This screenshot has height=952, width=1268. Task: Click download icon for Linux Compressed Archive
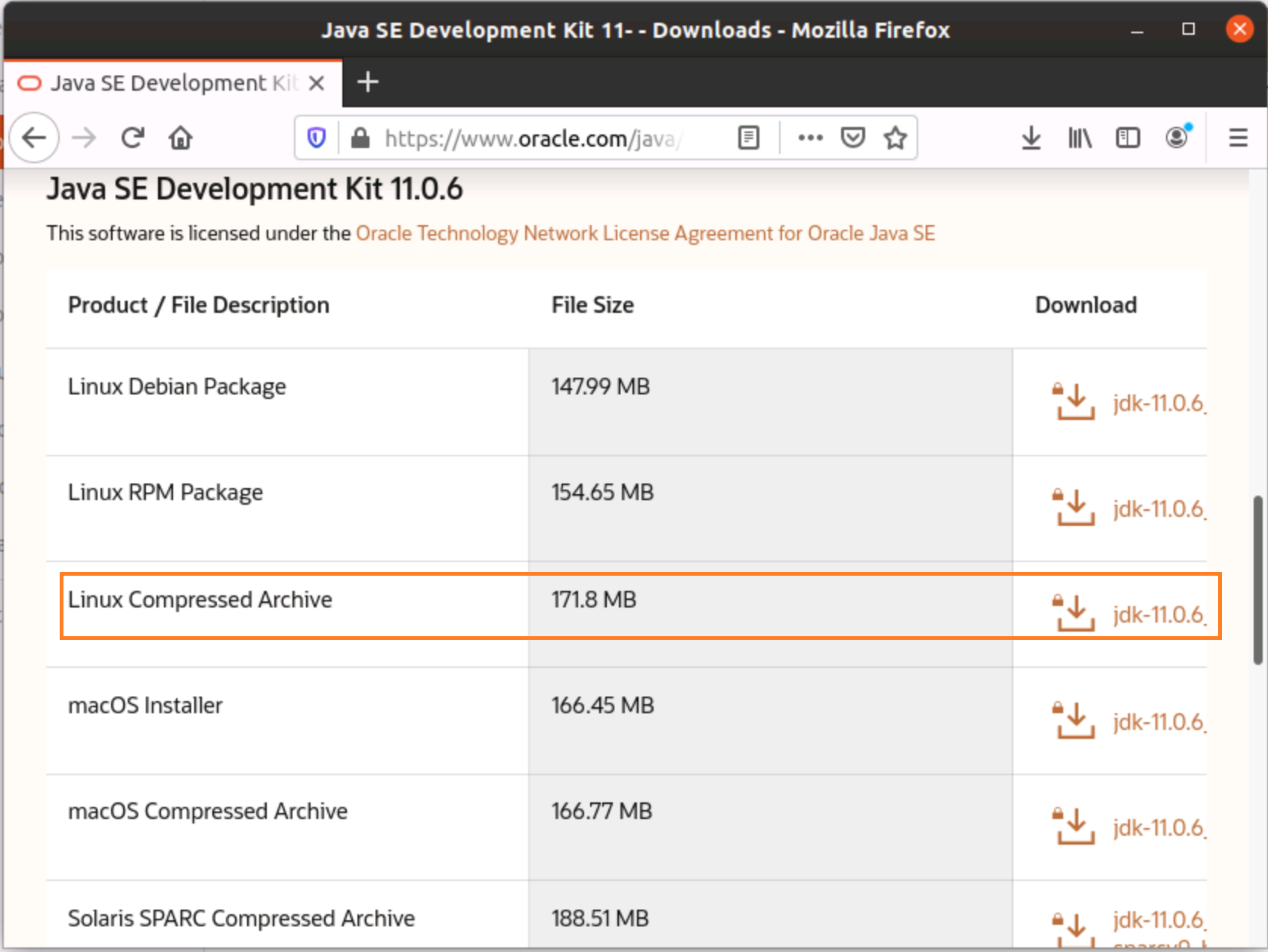point(1073,613)
